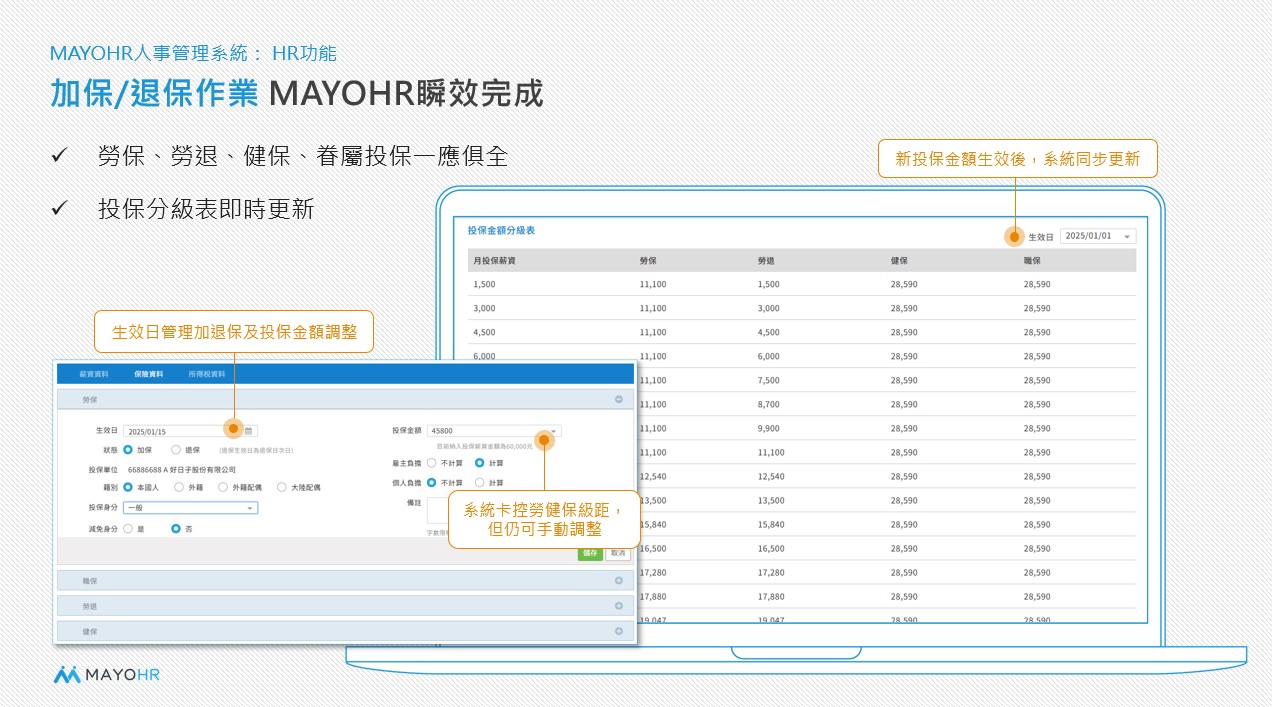Screen dimensions: 1272x707
Task: Choose 外籍 as the nationality
Action: pyautogui.click(x=179, y=487)
